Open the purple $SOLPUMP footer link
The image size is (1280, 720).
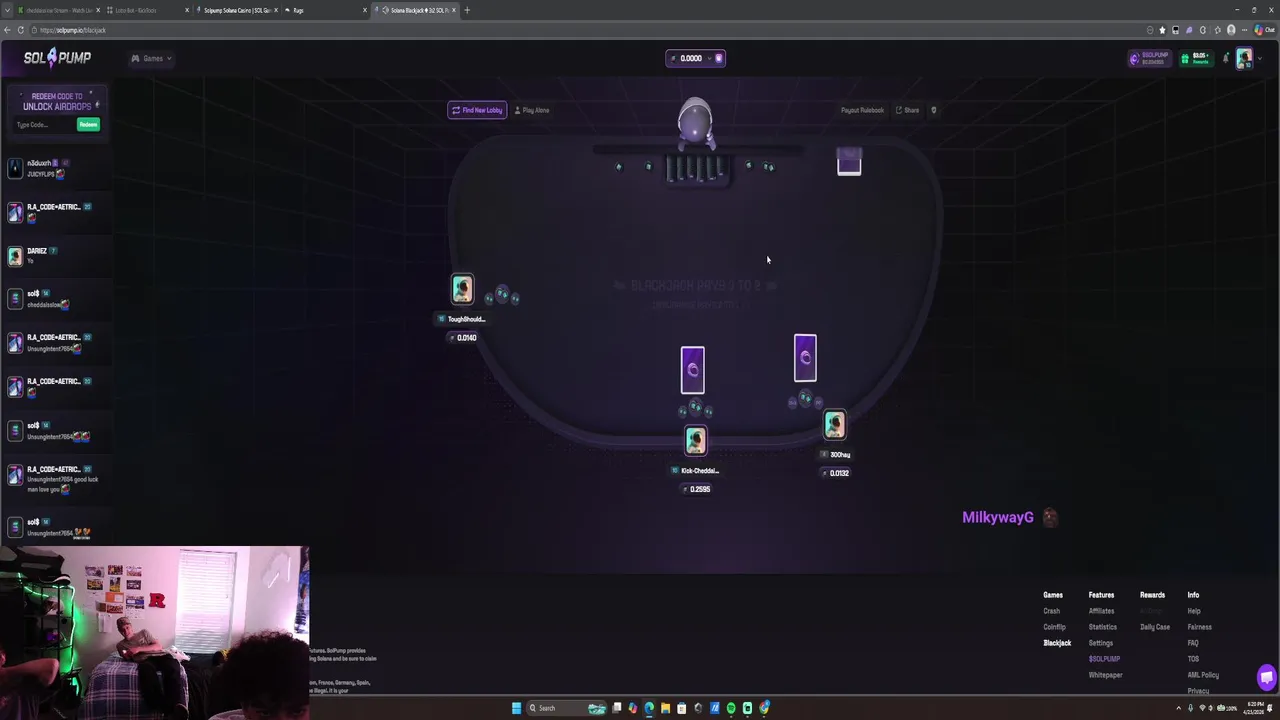tap(1104, 659)
